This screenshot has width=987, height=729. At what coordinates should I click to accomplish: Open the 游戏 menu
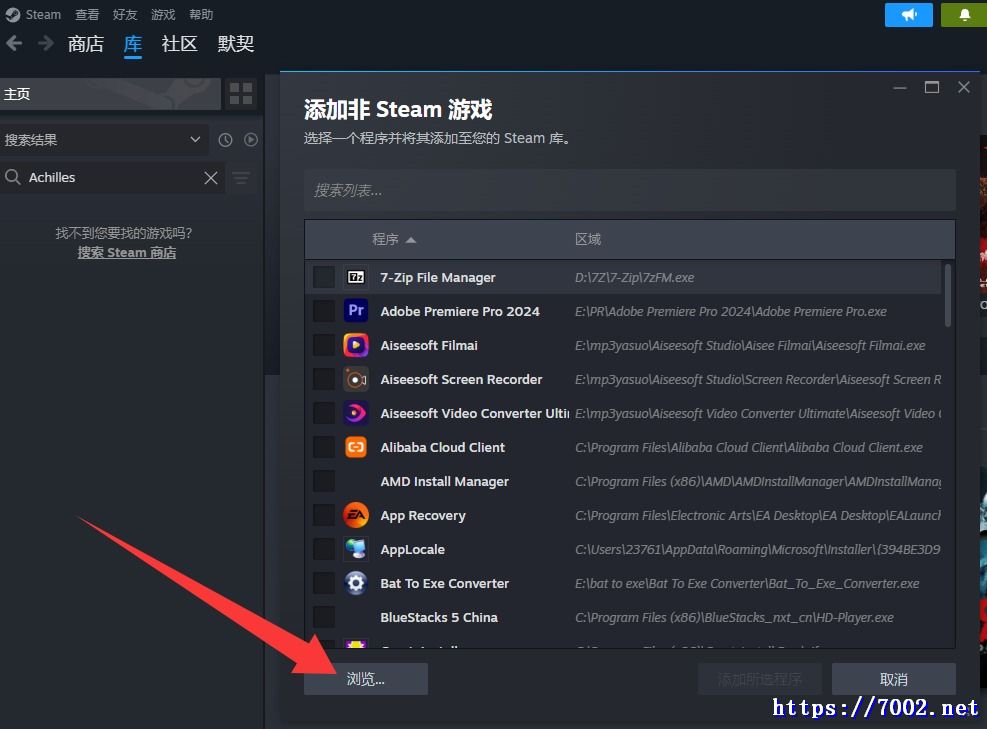click(x=163, y=14)
